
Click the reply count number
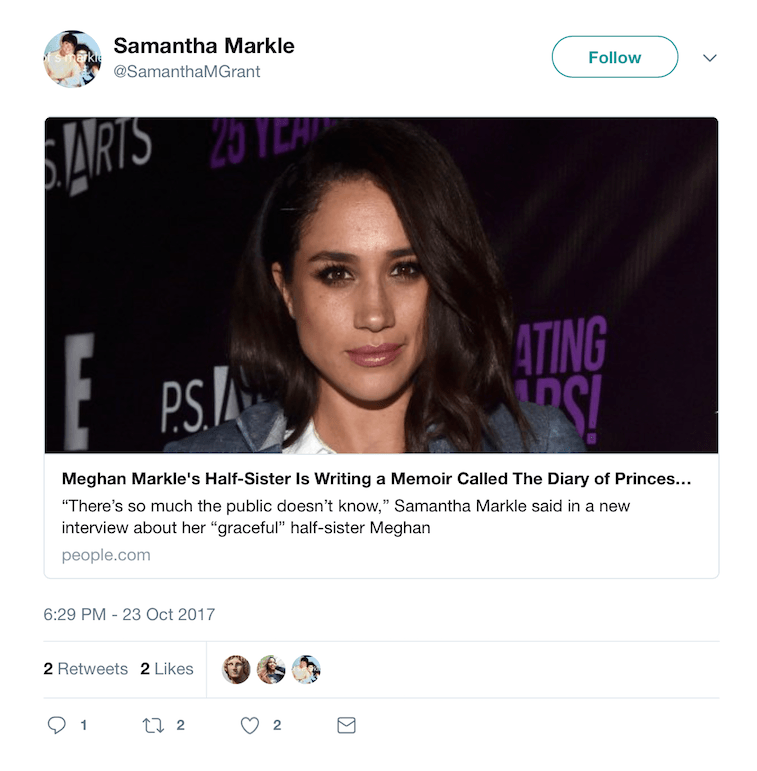[83, 726]
